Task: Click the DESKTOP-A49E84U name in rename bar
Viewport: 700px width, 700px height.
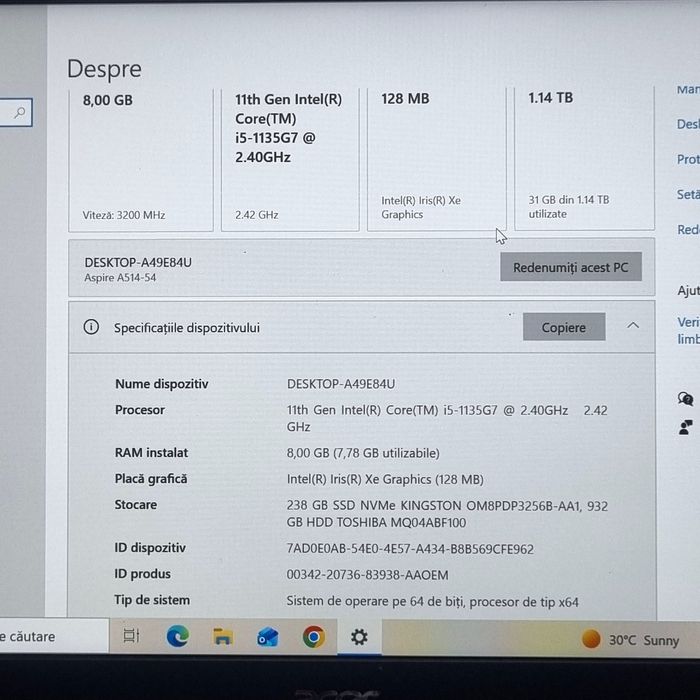Action: pos(138,262)
